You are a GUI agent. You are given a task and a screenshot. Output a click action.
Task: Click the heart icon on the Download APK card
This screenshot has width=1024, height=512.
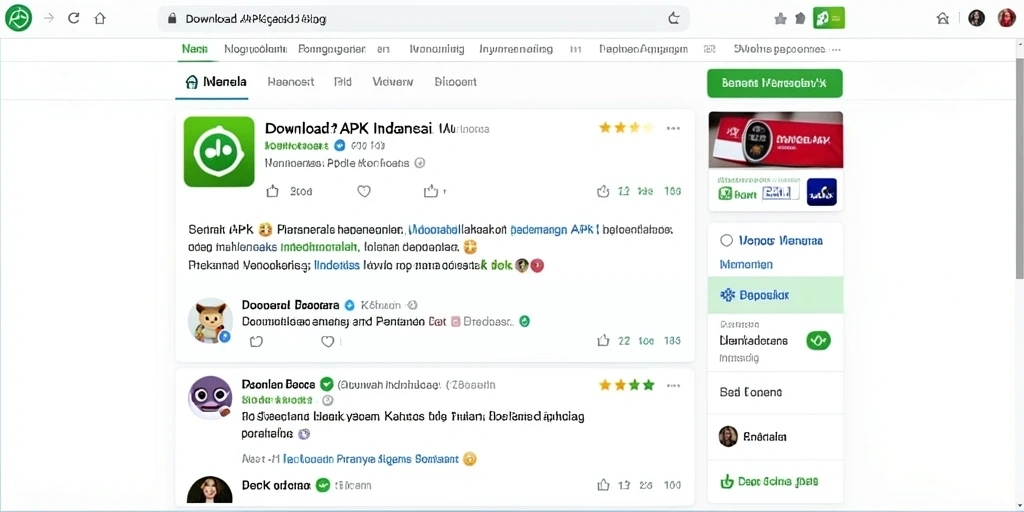pyautogui.click(x=364, y=191)
